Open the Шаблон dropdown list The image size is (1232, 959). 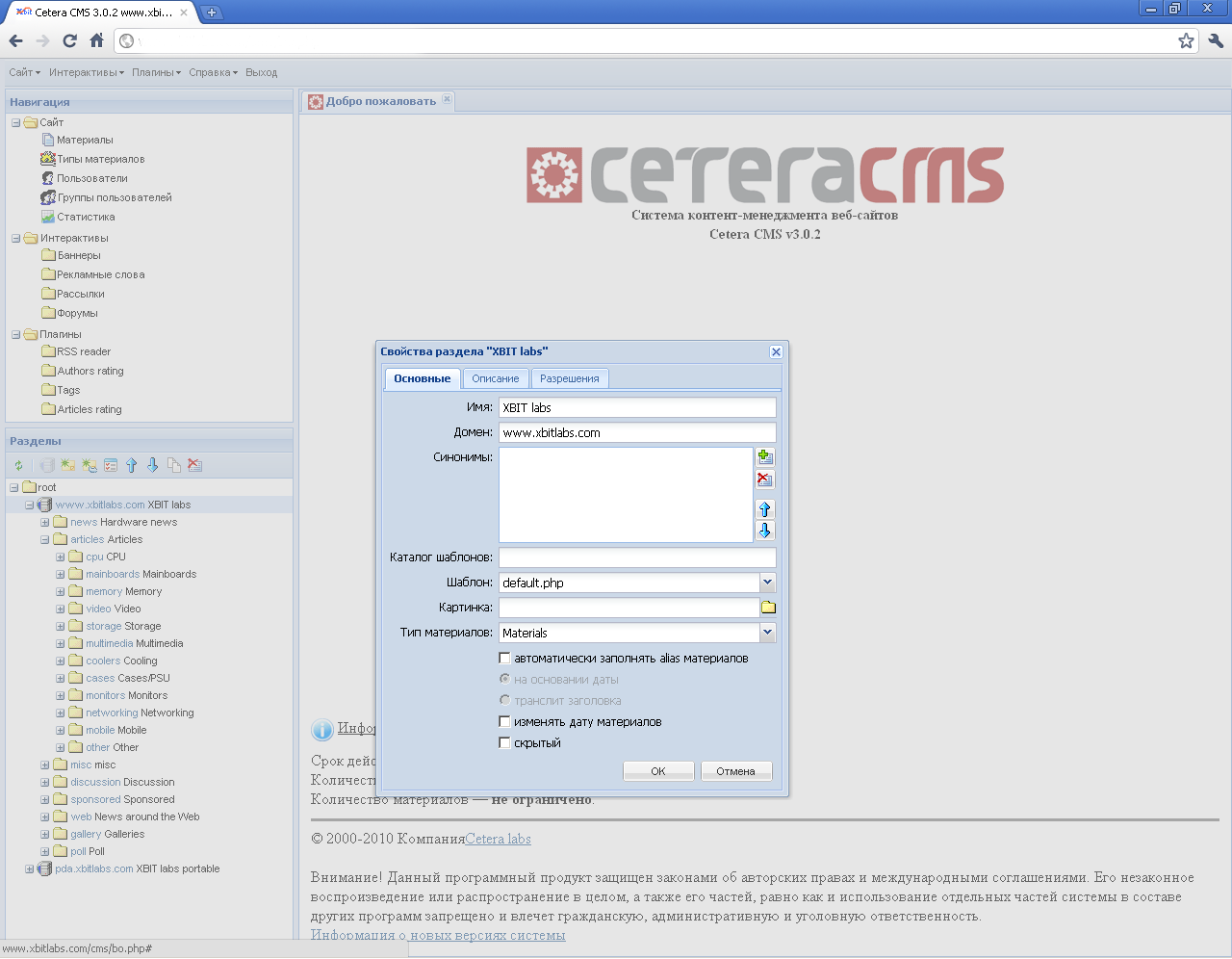coord(767,583)
